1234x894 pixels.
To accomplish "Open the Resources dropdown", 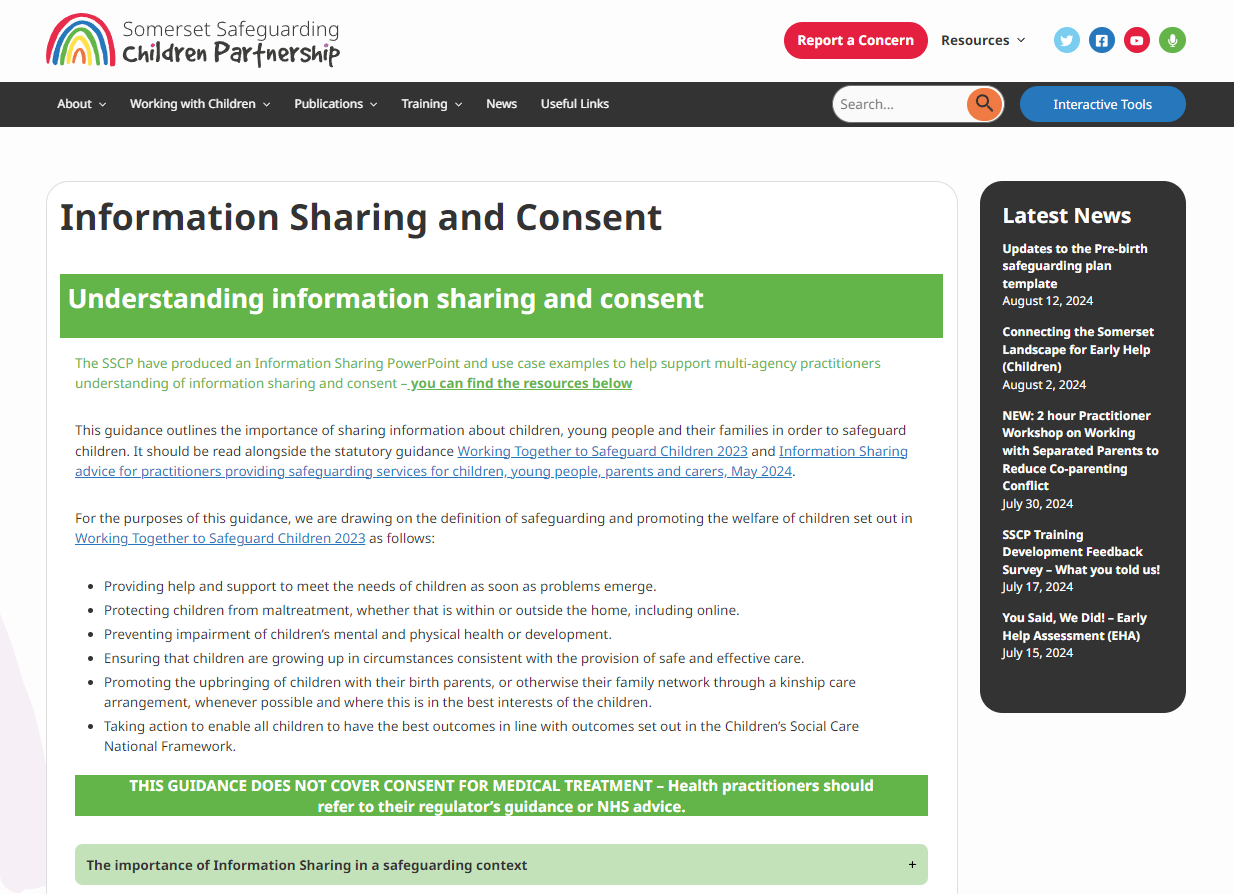I will (x=981, y=40).
